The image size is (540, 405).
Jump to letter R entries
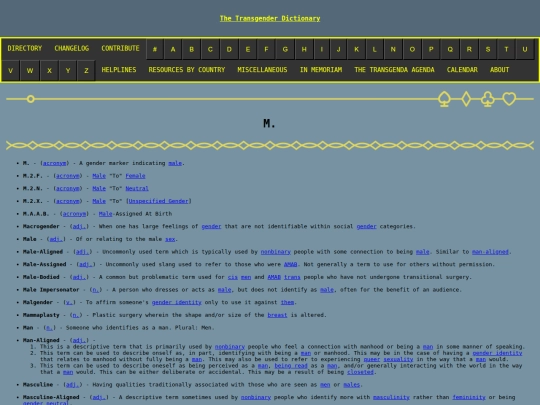click(469, 49)
